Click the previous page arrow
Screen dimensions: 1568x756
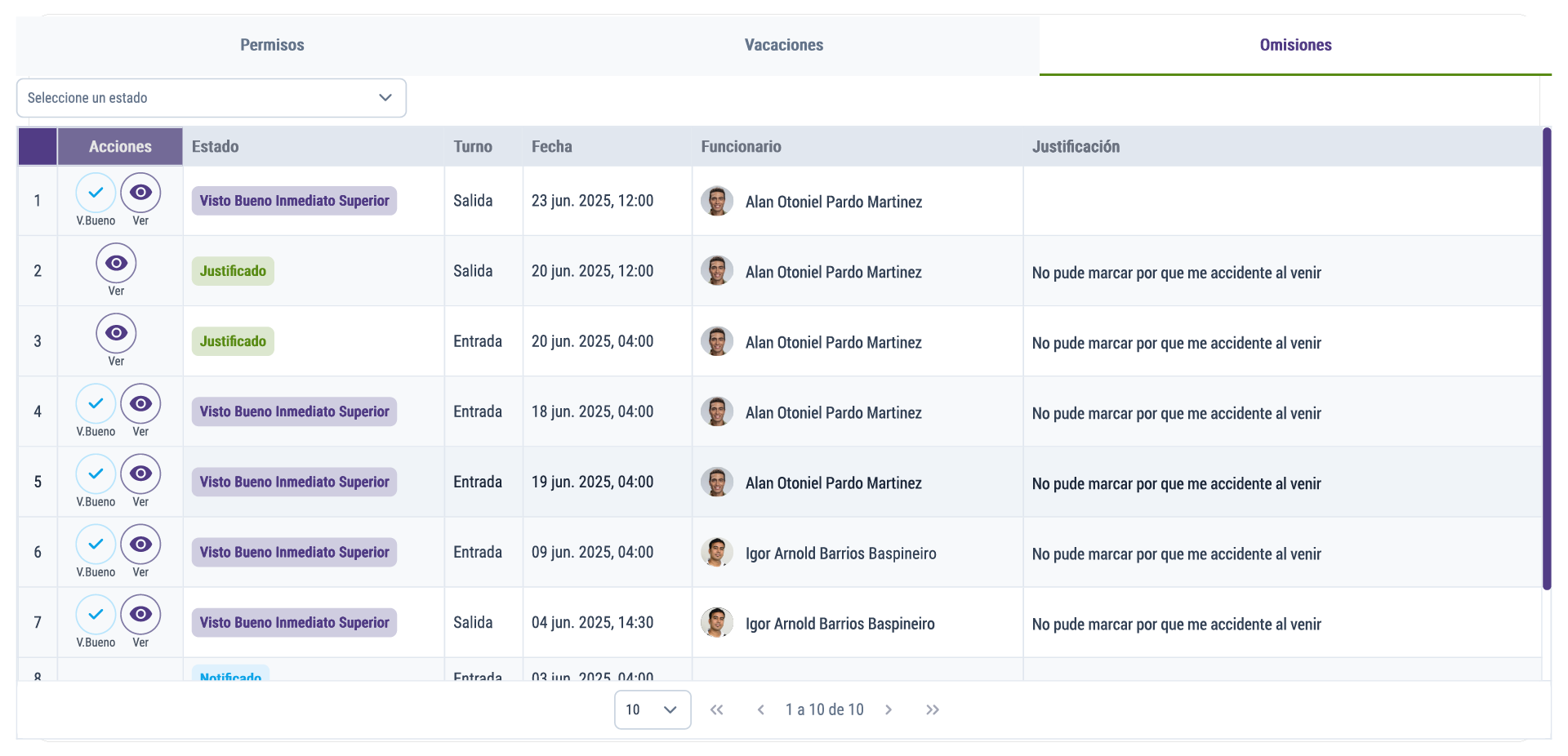click(x=760, y=709)
